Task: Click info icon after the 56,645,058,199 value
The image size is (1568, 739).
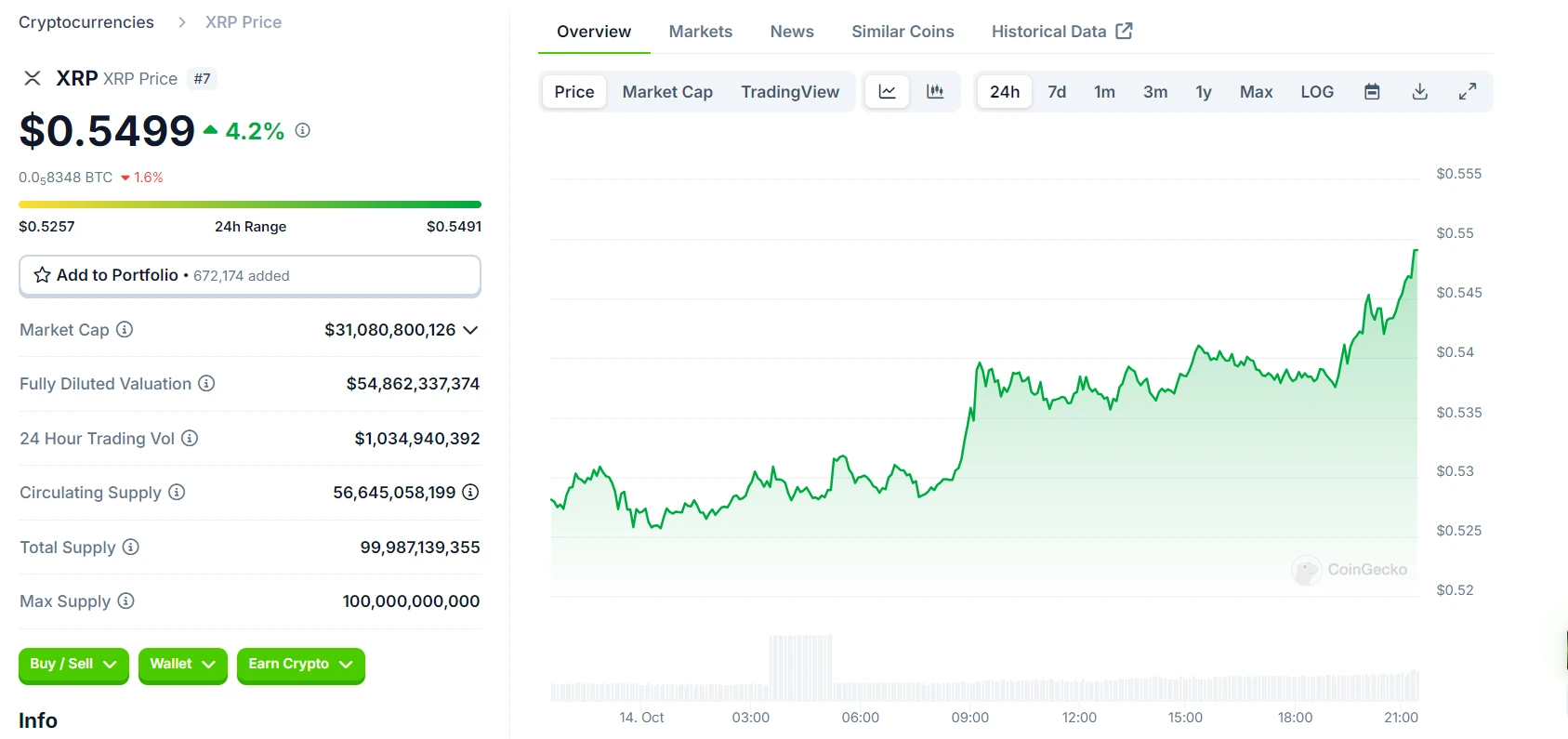Action: click(471, 492)
